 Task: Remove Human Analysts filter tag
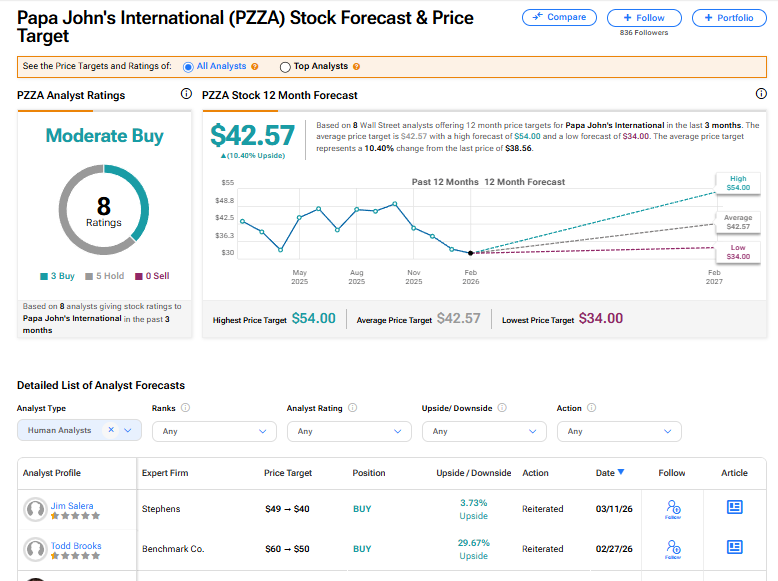click(x=111, y=430)
